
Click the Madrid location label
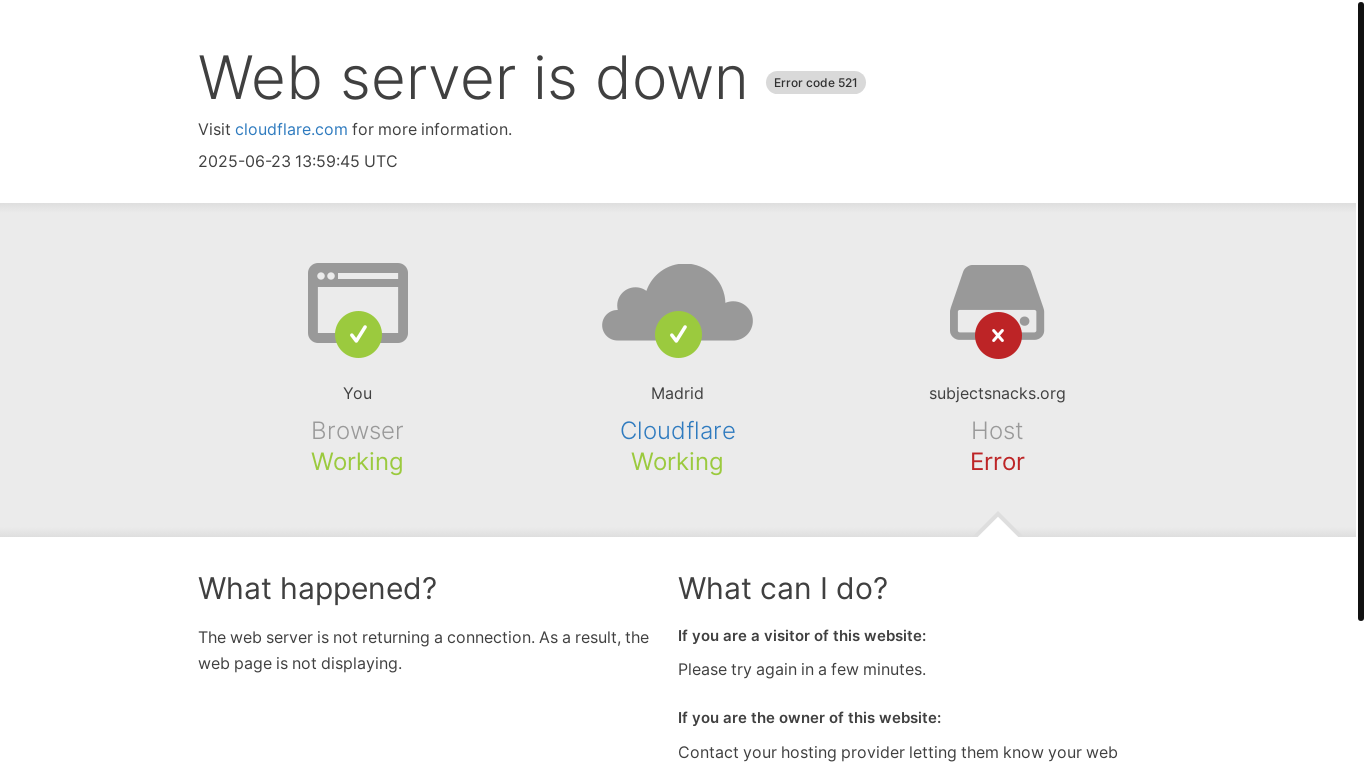(677, 393)
